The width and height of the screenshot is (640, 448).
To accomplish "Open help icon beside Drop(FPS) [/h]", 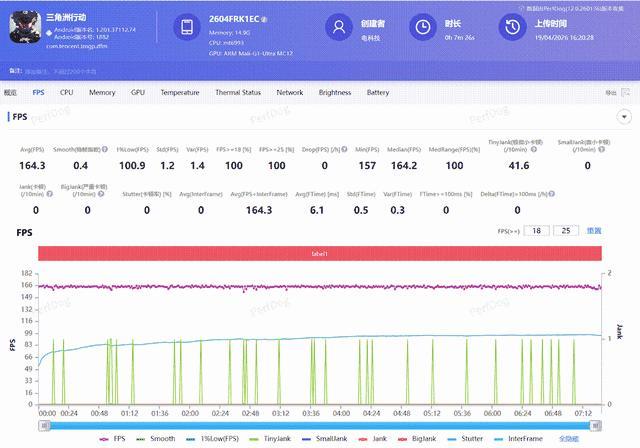I will coord(344,149).
